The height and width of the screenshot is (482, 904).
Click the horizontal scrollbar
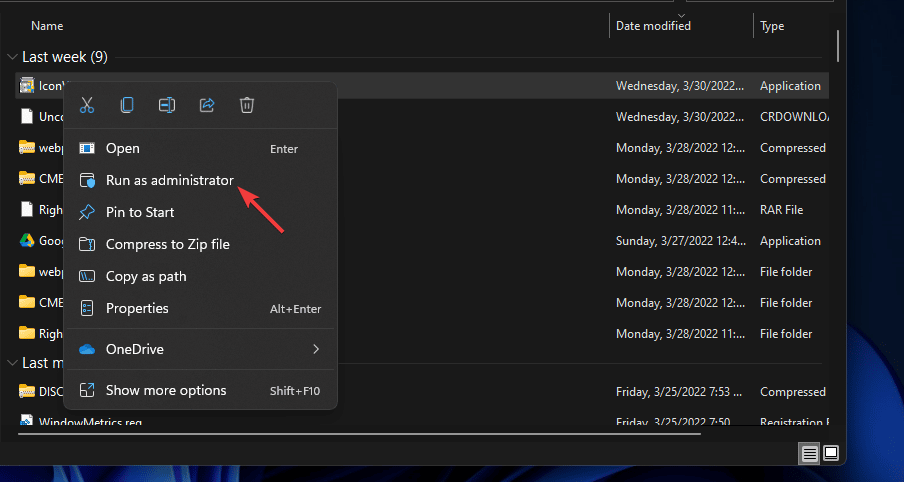click(x=360, y=434)
